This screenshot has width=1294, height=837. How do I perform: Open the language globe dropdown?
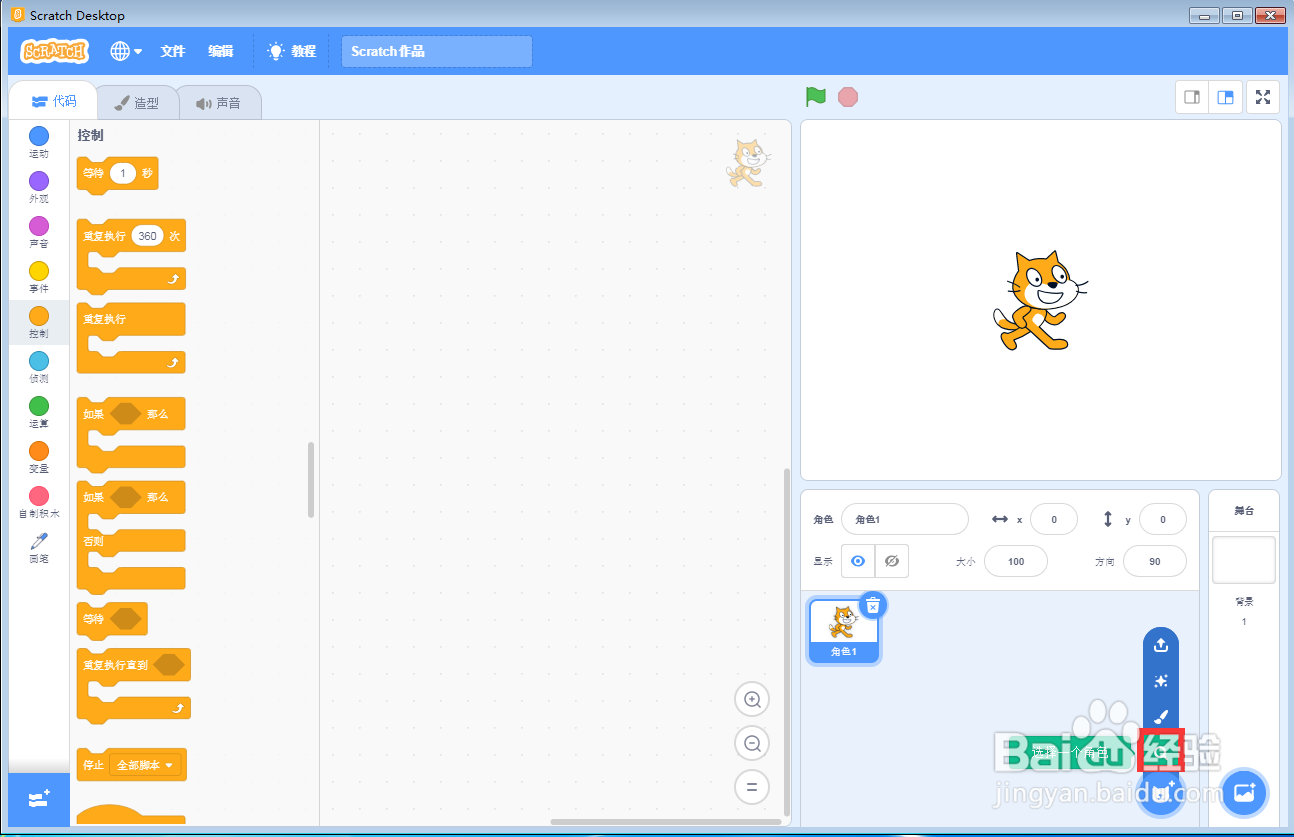126,51
